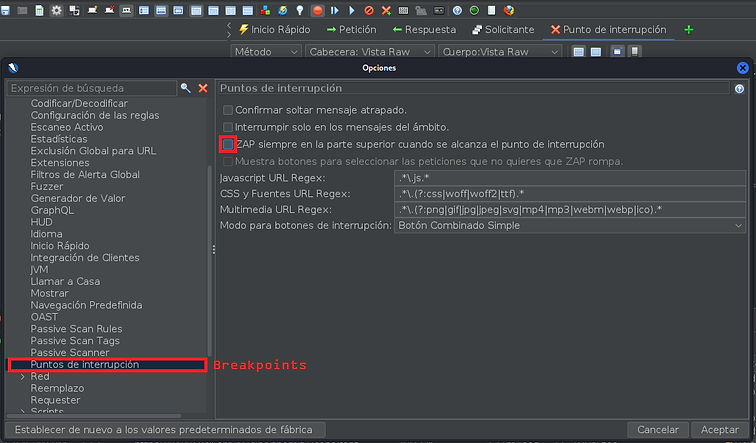This screenshot has height=443, width=756.
Task: Select Codificar/Decodificar in the tree
Action: tap(79, 103)
